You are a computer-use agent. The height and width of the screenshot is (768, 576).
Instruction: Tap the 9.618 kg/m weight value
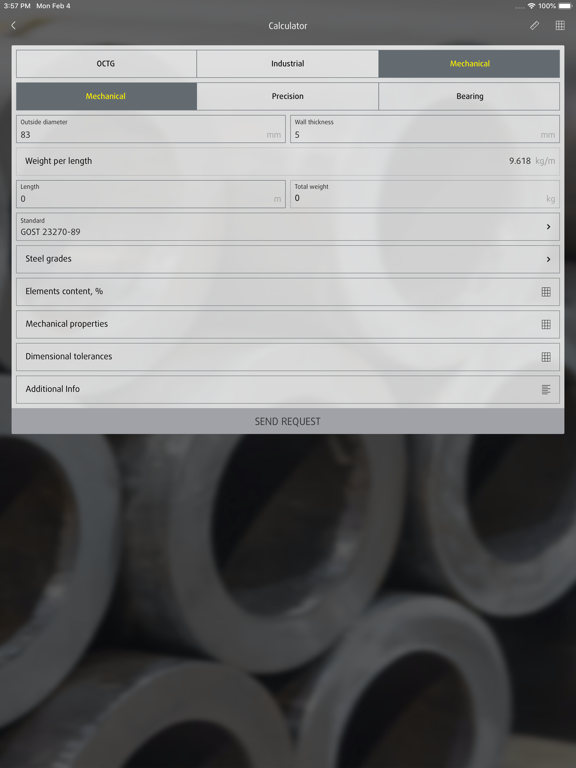[532, 161]
